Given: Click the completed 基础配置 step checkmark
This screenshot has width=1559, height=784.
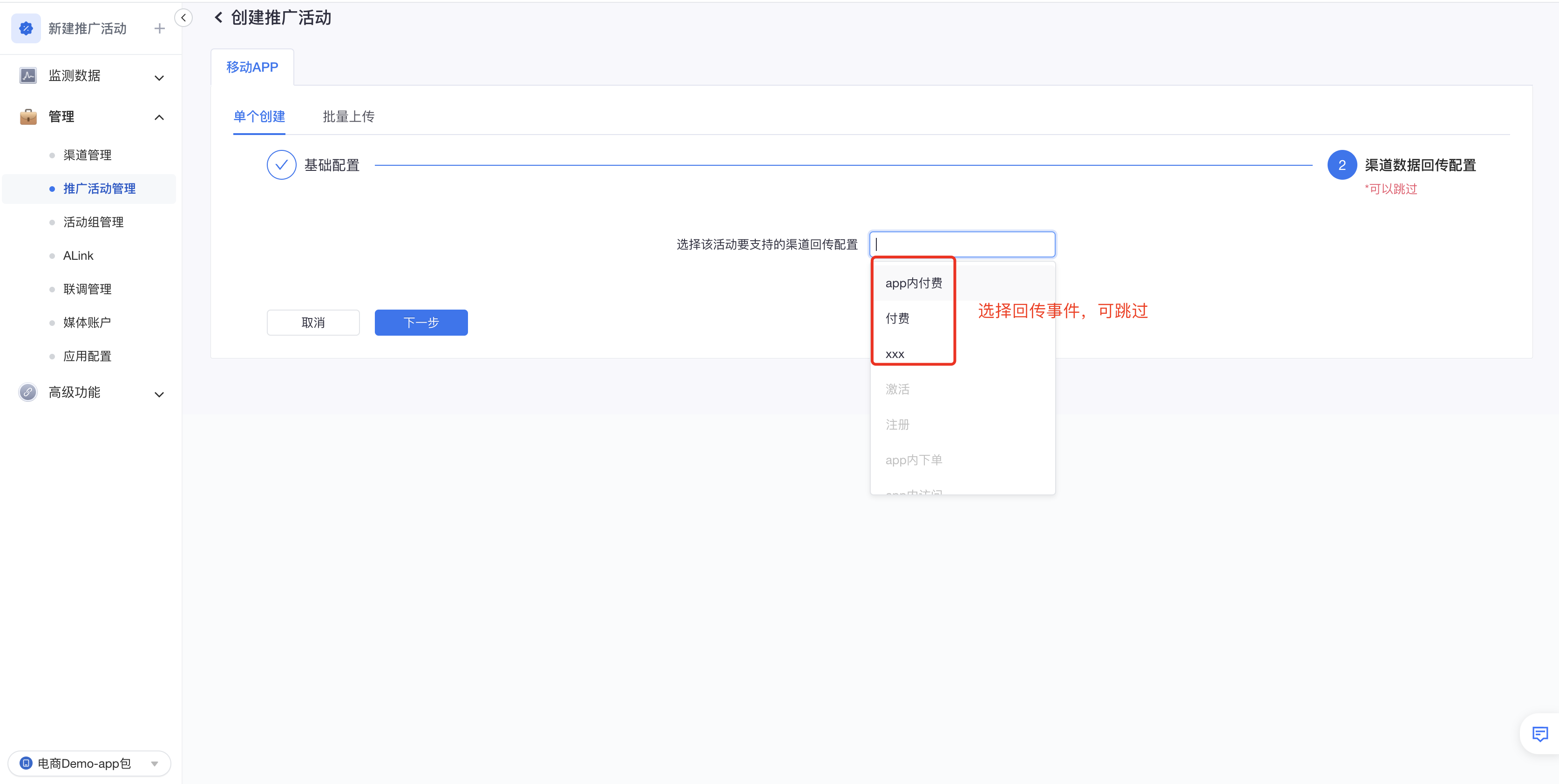Looking at the screenshot, I should [281, 164].
